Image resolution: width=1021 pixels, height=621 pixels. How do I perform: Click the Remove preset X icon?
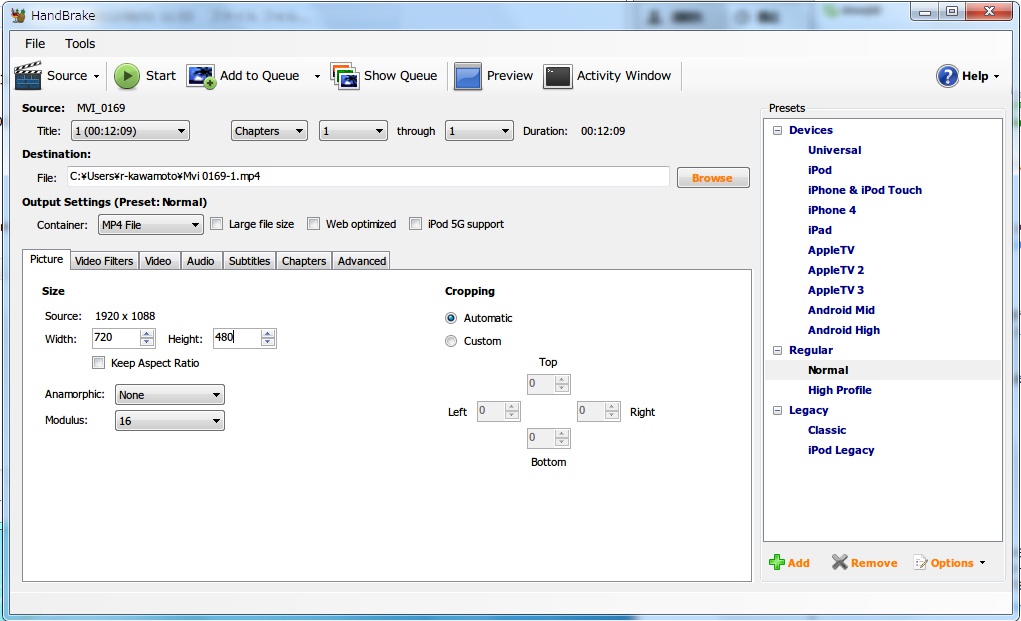[x=839, y=562]
